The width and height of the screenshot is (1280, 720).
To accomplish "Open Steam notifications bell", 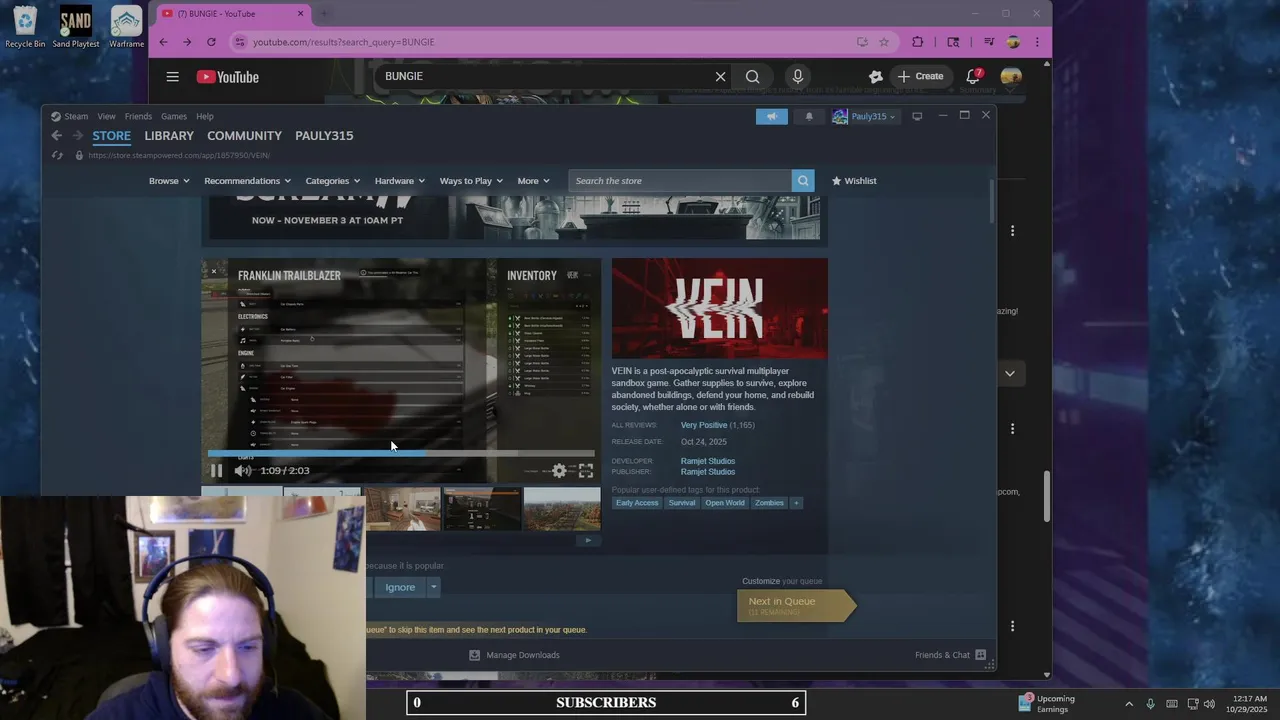I will [x=809, y=116].
